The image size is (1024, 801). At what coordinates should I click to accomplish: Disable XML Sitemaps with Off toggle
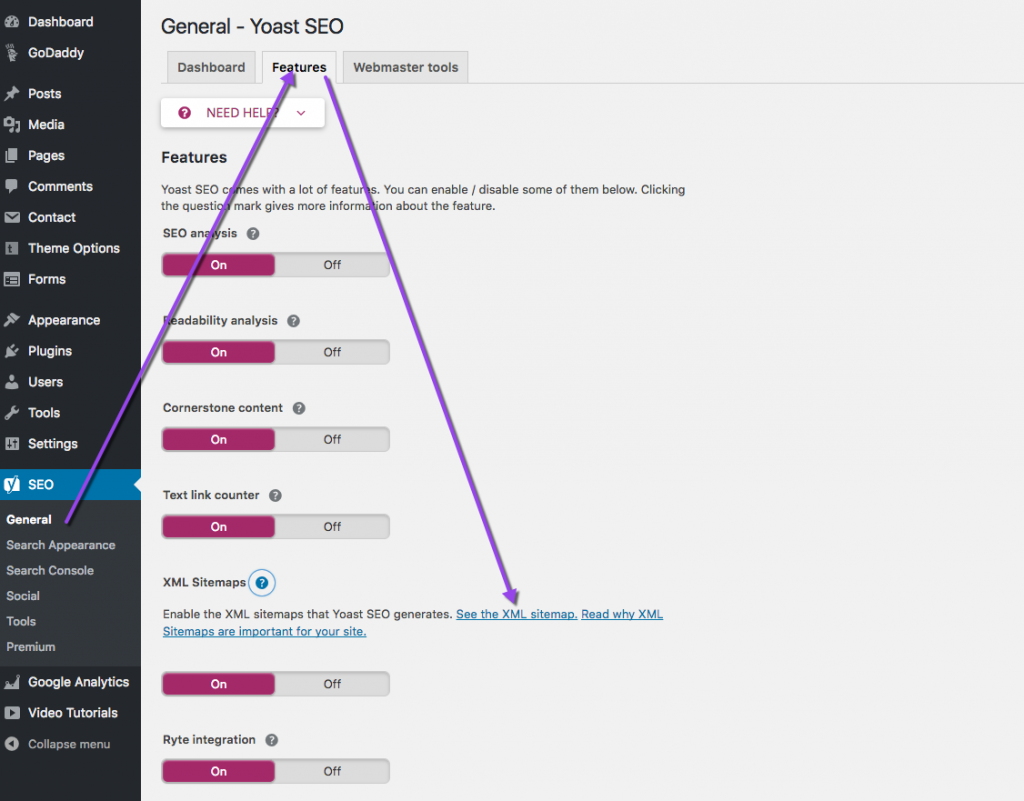point(332,684)
